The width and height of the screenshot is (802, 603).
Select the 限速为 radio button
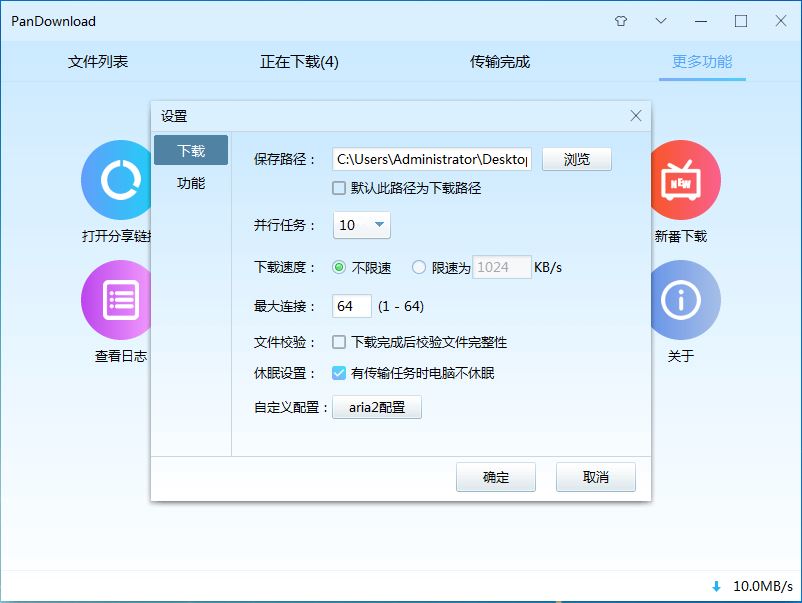click(x=418, y=267)
